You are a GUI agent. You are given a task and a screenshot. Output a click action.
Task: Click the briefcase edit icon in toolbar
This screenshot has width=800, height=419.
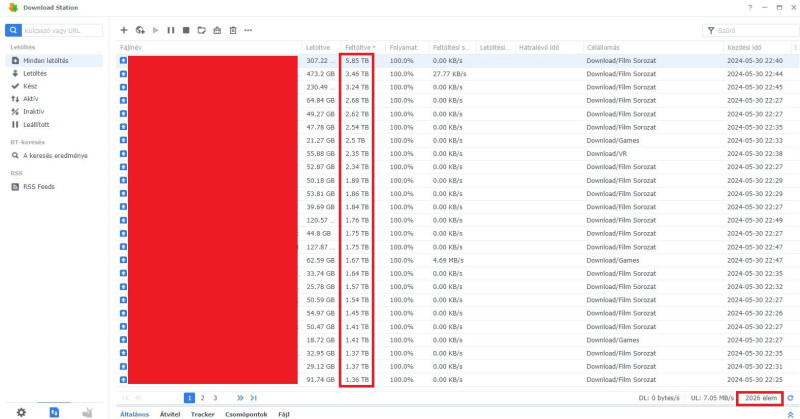217,30
